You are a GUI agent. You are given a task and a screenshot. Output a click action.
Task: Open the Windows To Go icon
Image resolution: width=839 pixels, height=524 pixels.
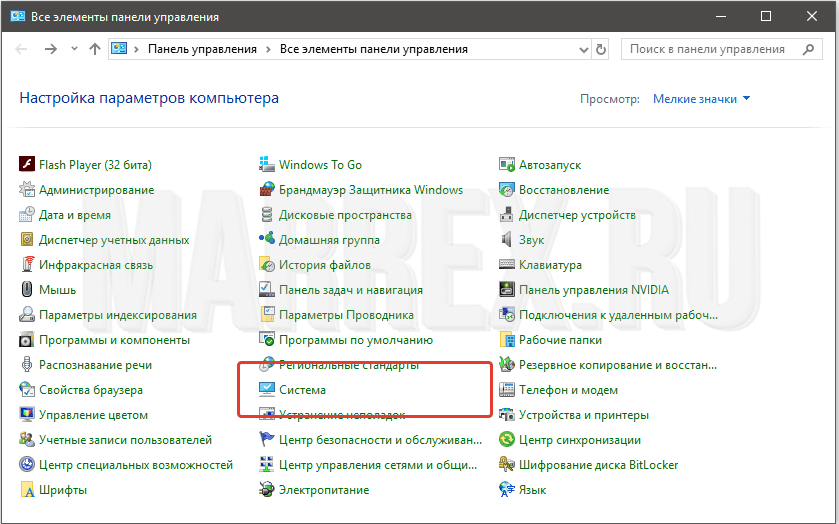pyautogui.click(x=266, y=164)
